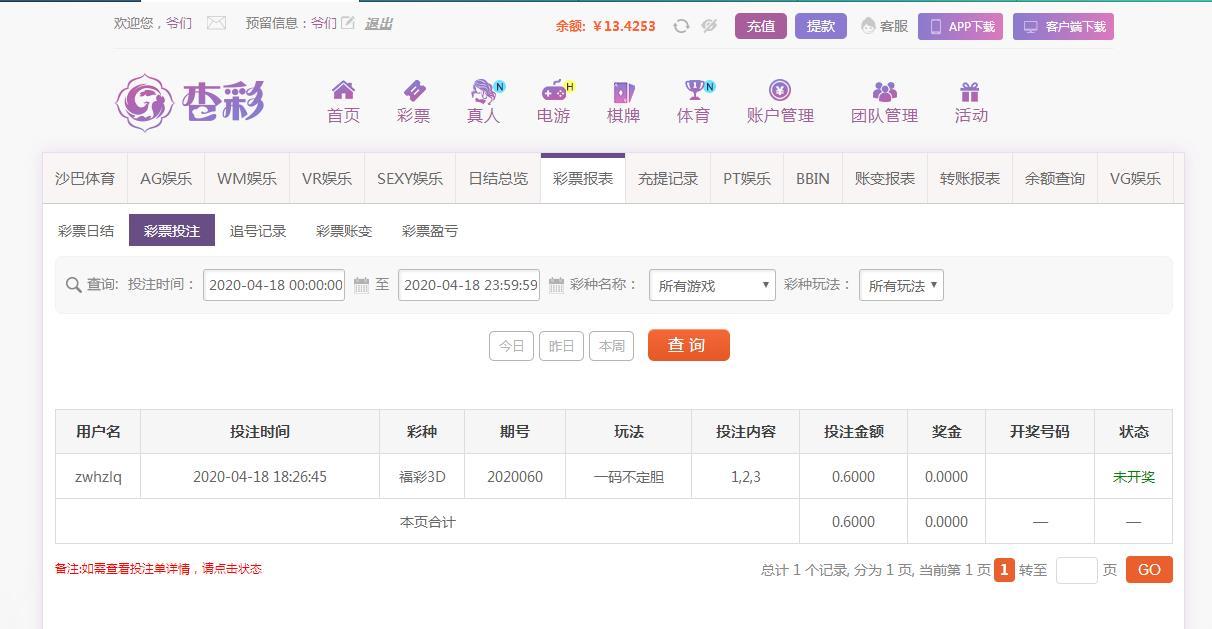
Task: Switch to VR娱乐 tab
Action: pos(327,178)
